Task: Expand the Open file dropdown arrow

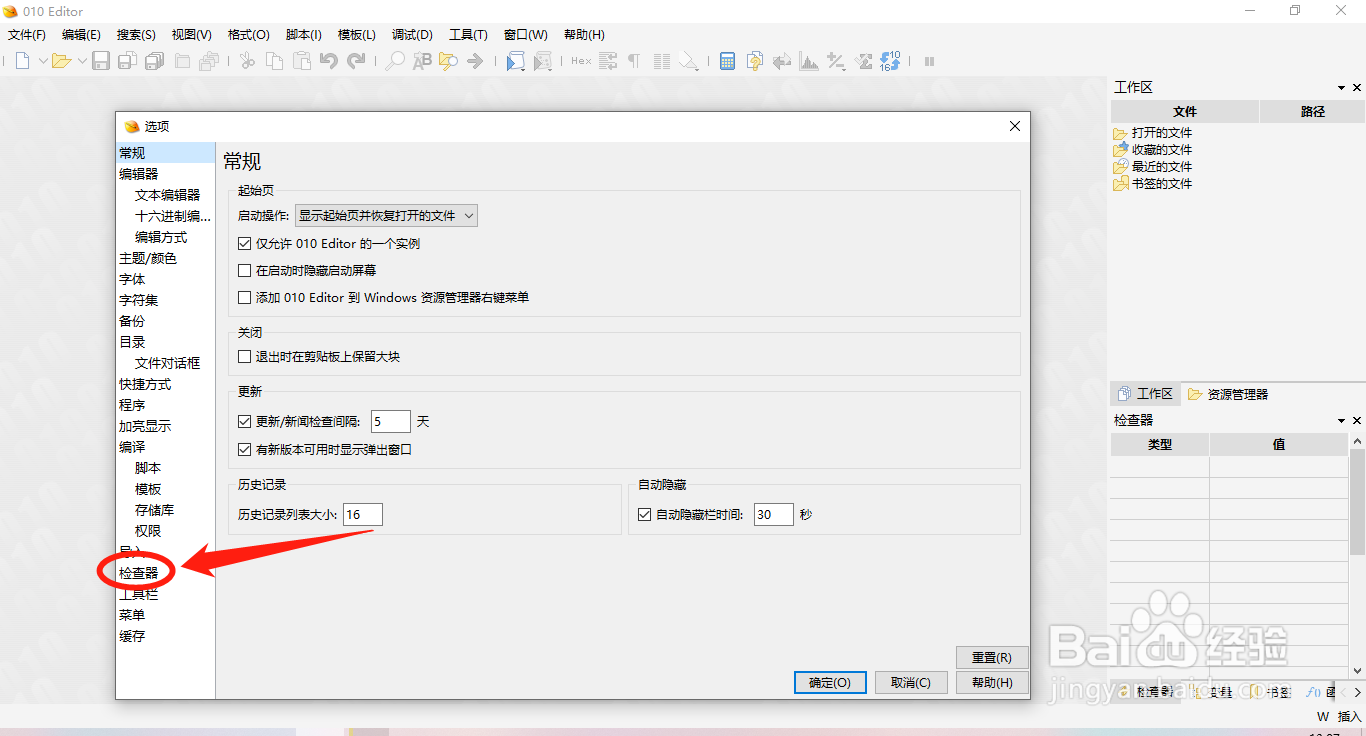Action: [x=82, y=61]
